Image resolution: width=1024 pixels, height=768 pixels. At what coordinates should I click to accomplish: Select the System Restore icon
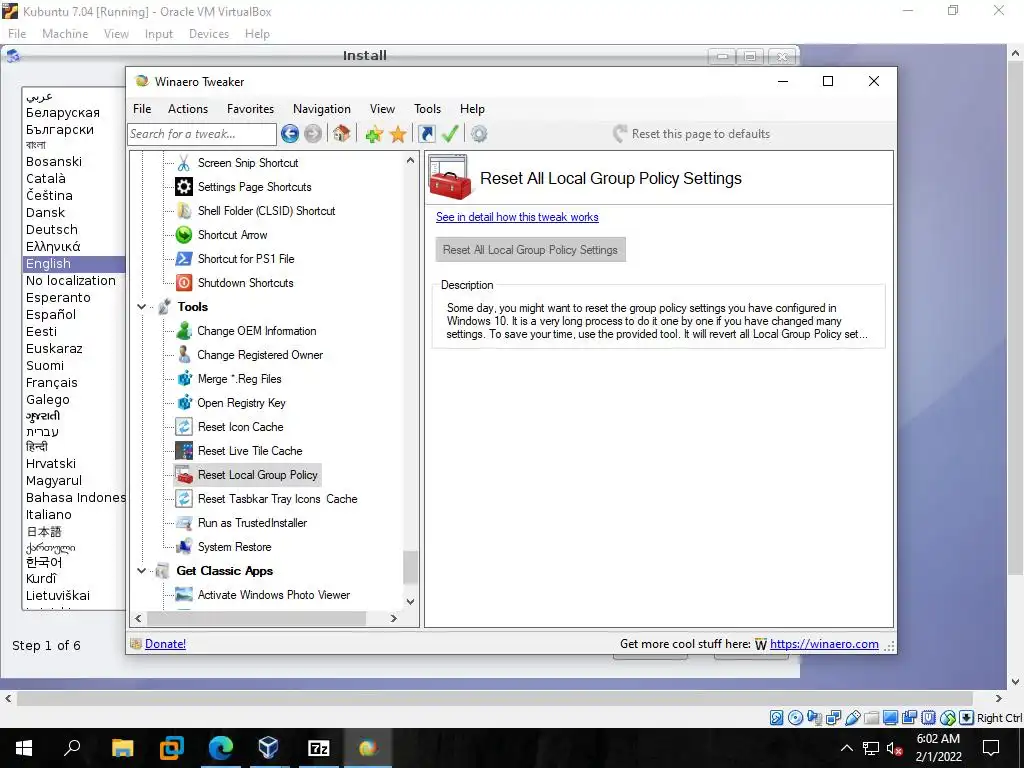(184, 547)
